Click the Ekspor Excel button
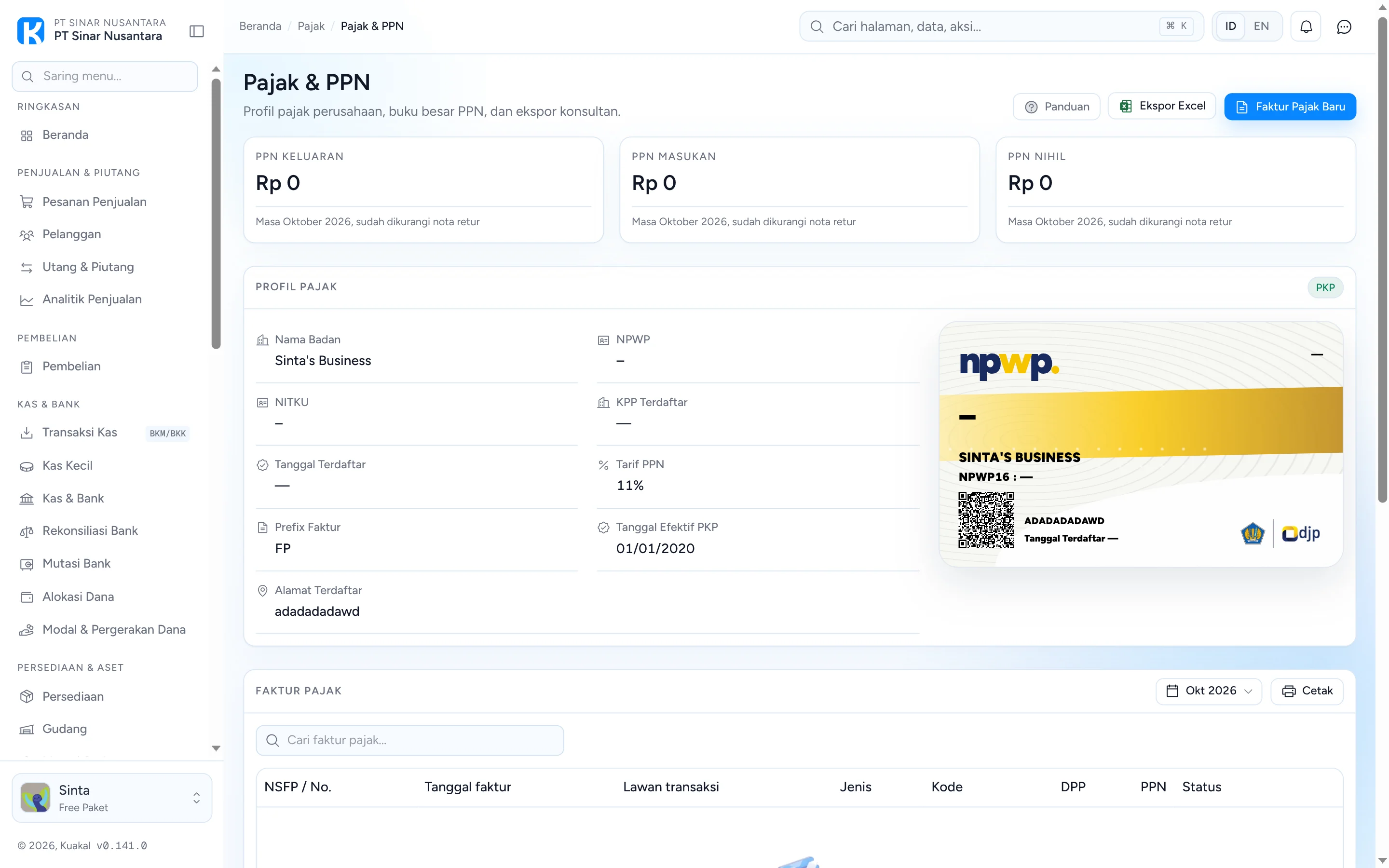The height and width of the screenshot is (868, 1389). pos(1162,106)
